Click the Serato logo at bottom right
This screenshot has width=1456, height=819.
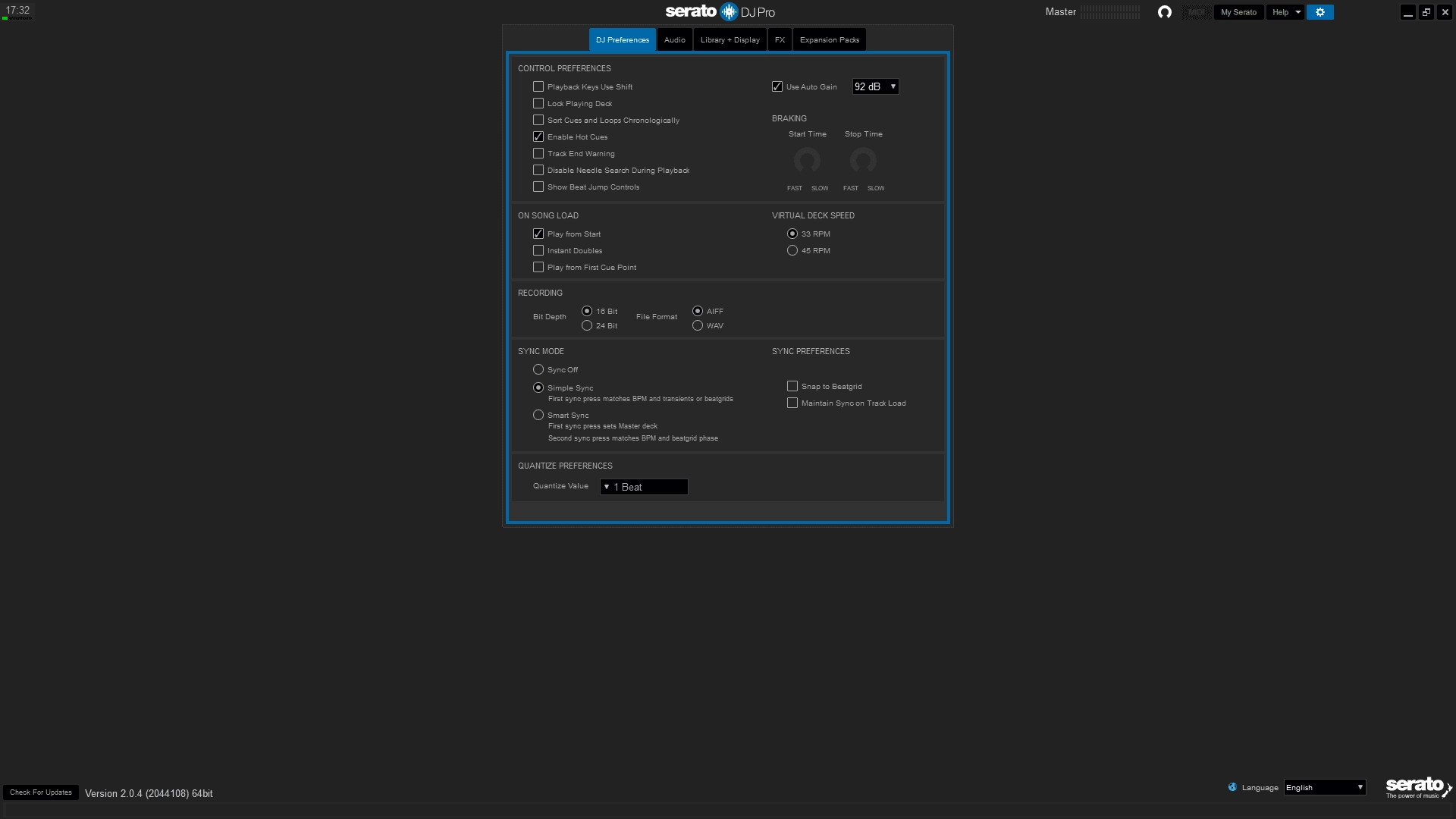coord(1418,787)
